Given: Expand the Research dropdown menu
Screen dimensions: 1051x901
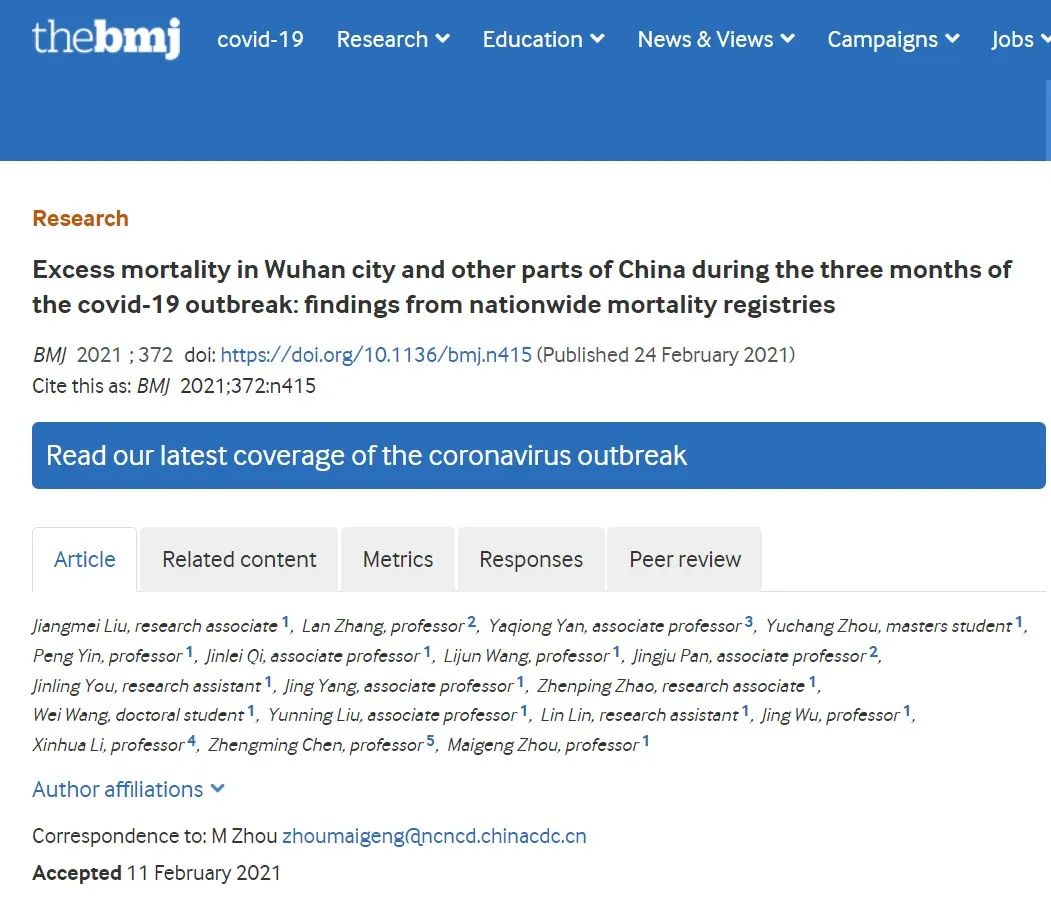Looking at the screenshot, I should point(393,40).
